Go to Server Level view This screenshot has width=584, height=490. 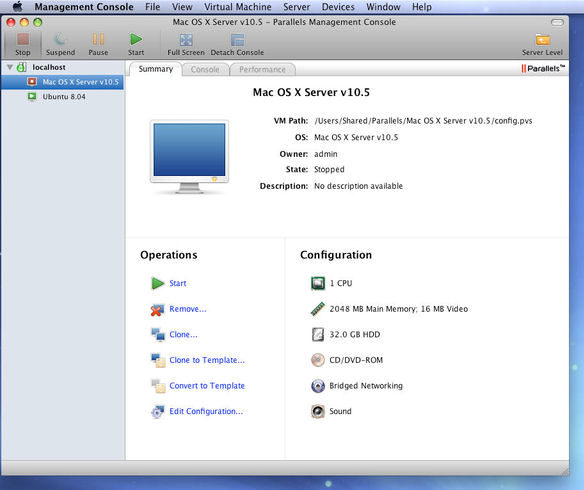542,39
